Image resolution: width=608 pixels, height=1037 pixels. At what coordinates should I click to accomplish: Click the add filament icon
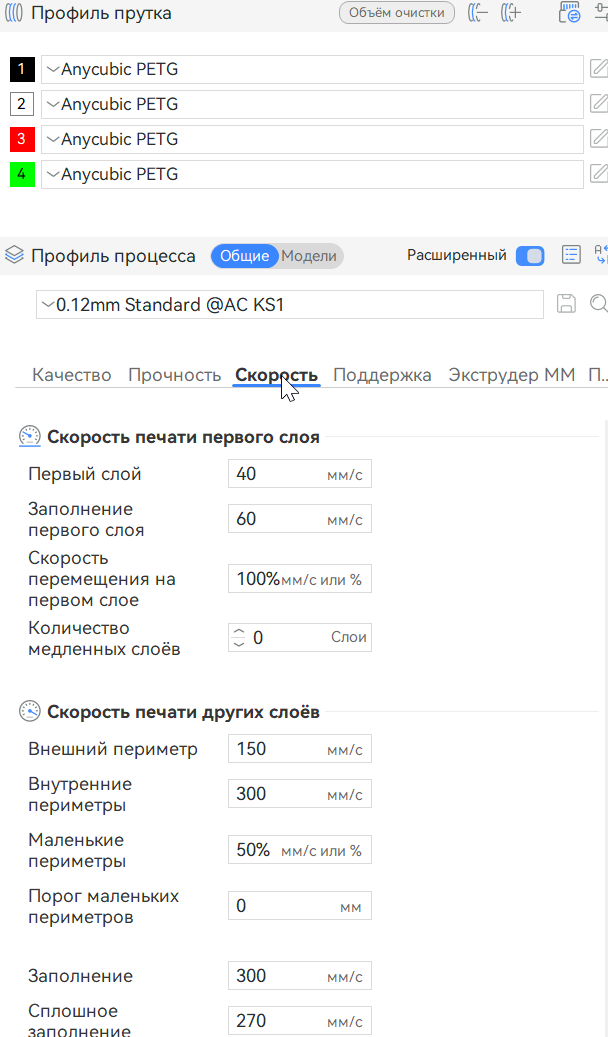511,13
